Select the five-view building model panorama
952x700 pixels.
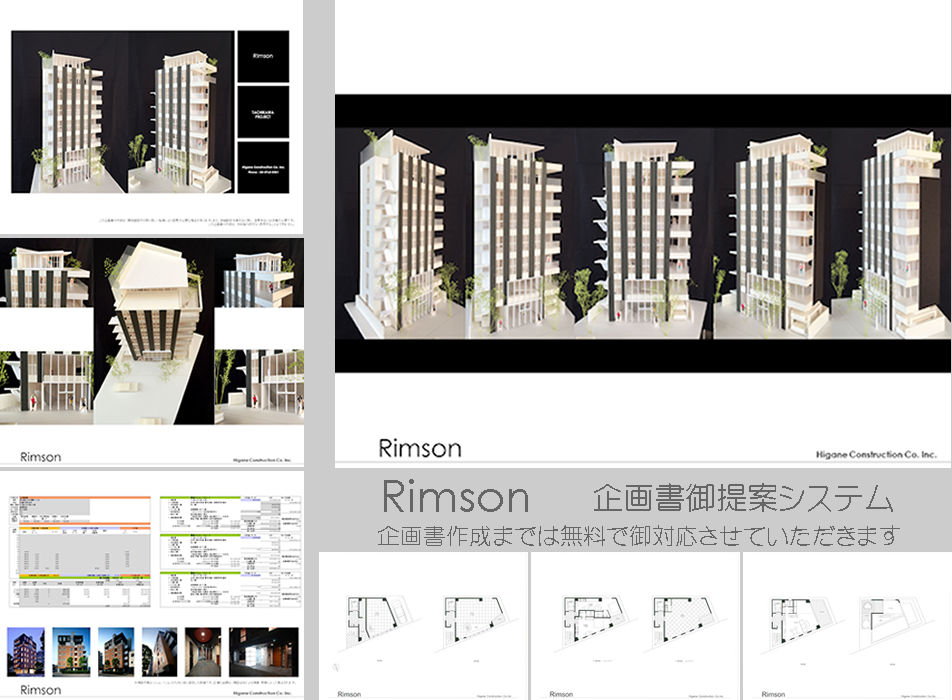coord(643,234)
